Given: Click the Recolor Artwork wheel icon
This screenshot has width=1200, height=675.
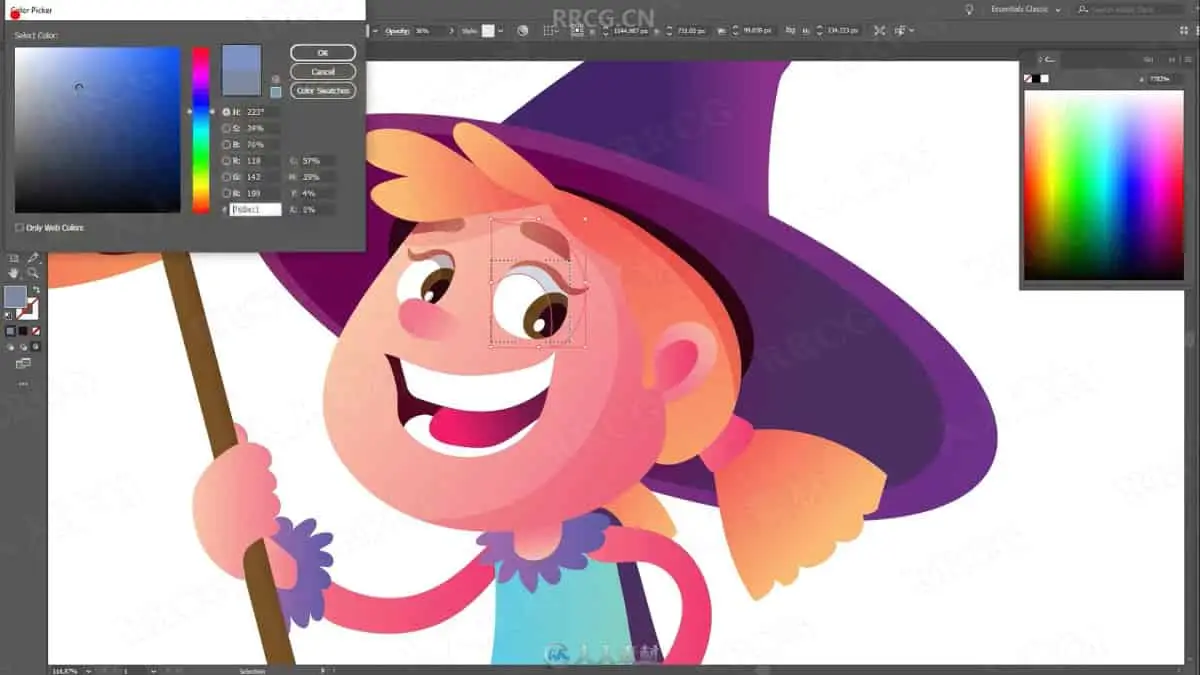Looking at the screenshot, I should (x=523, y=31).
